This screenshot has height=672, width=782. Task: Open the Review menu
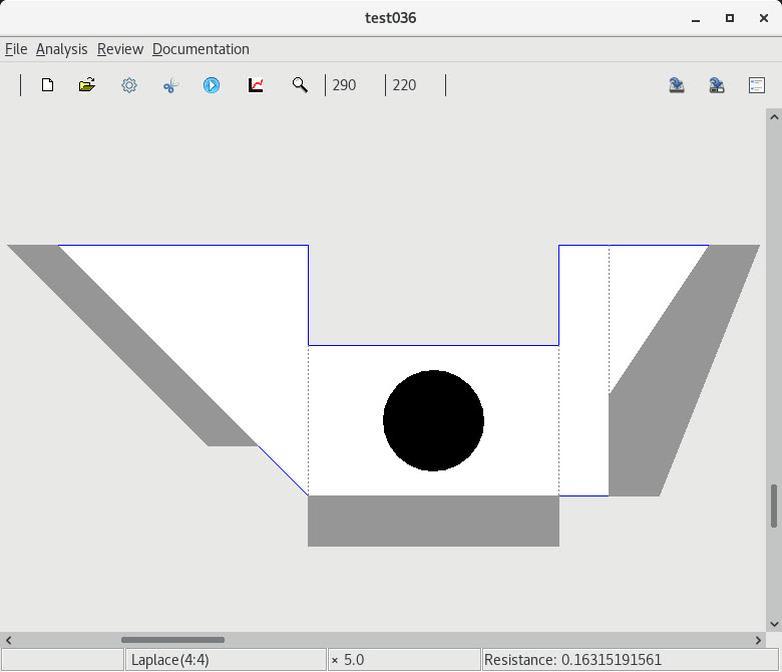(120, 49)
